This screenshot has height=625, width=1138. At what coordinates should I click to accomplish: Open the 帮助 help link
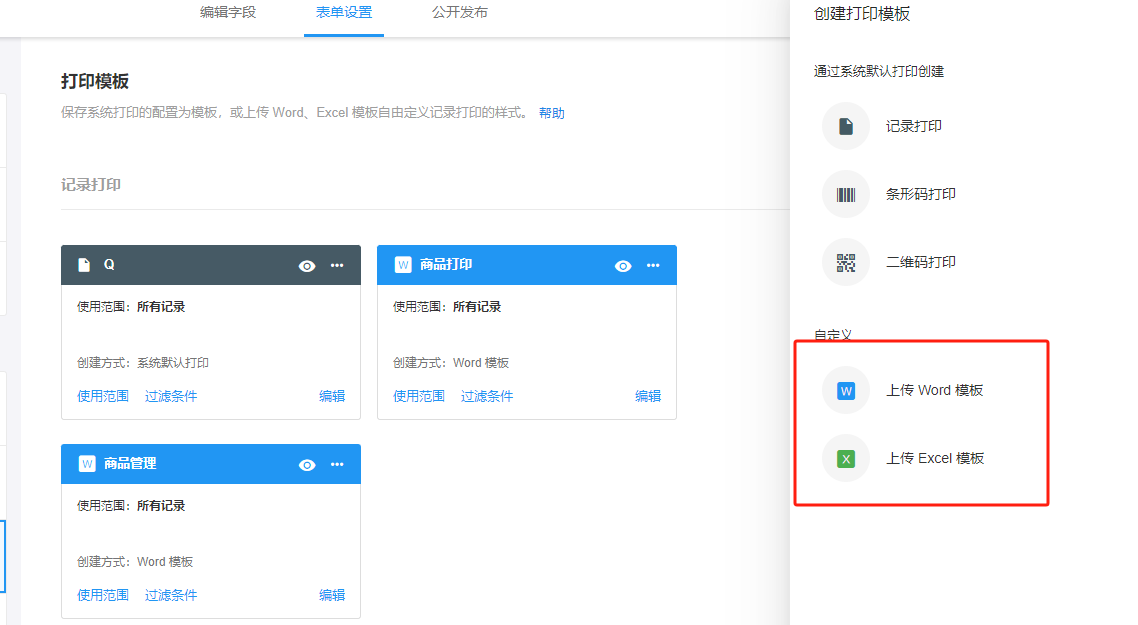552,114
